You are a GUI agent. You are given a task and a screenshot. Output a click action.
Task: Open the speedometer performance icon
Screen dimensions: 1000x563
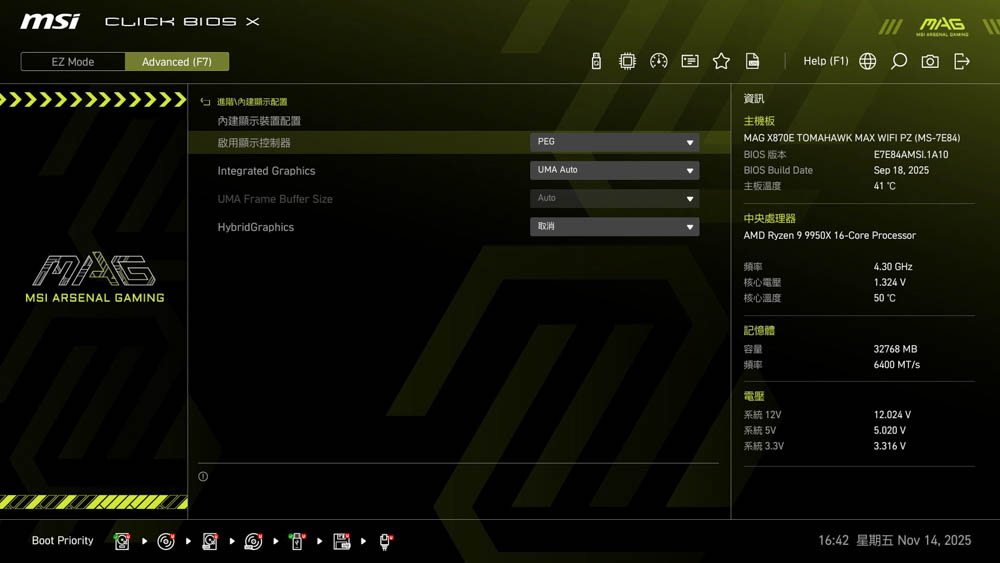pyautogui.click(x=658, y=61)
